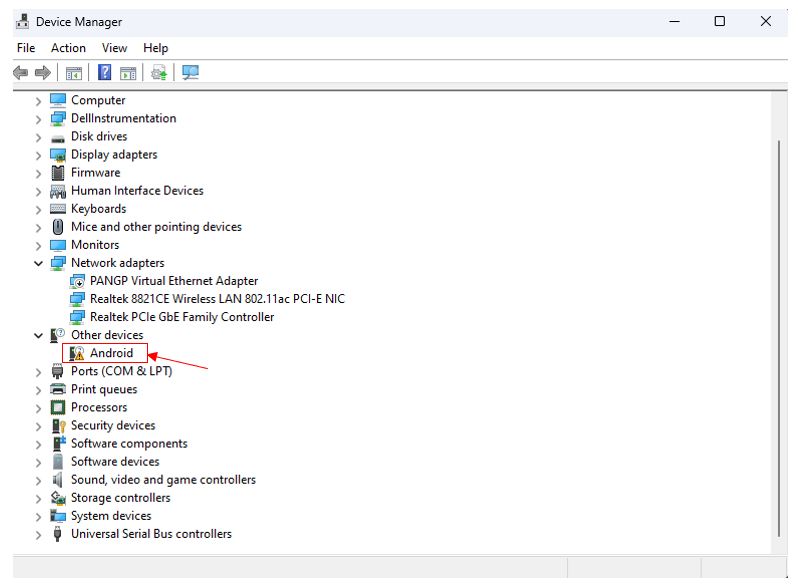
Task: Collapse the Other devices node
Action: tap(38, 336)
